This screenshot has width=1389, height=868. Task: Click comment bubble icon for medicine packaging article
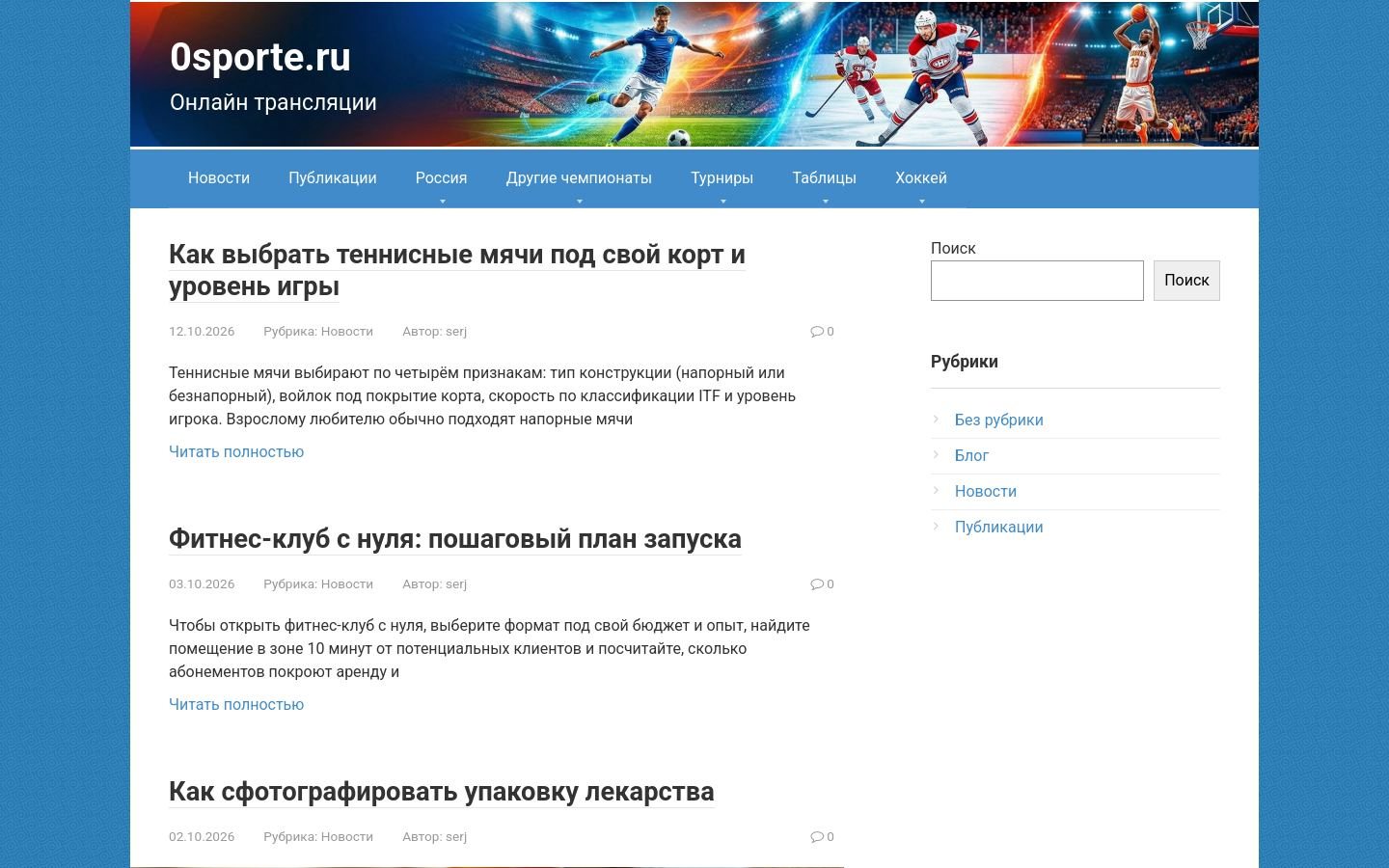pyautogui.click(x=817, y=836)
